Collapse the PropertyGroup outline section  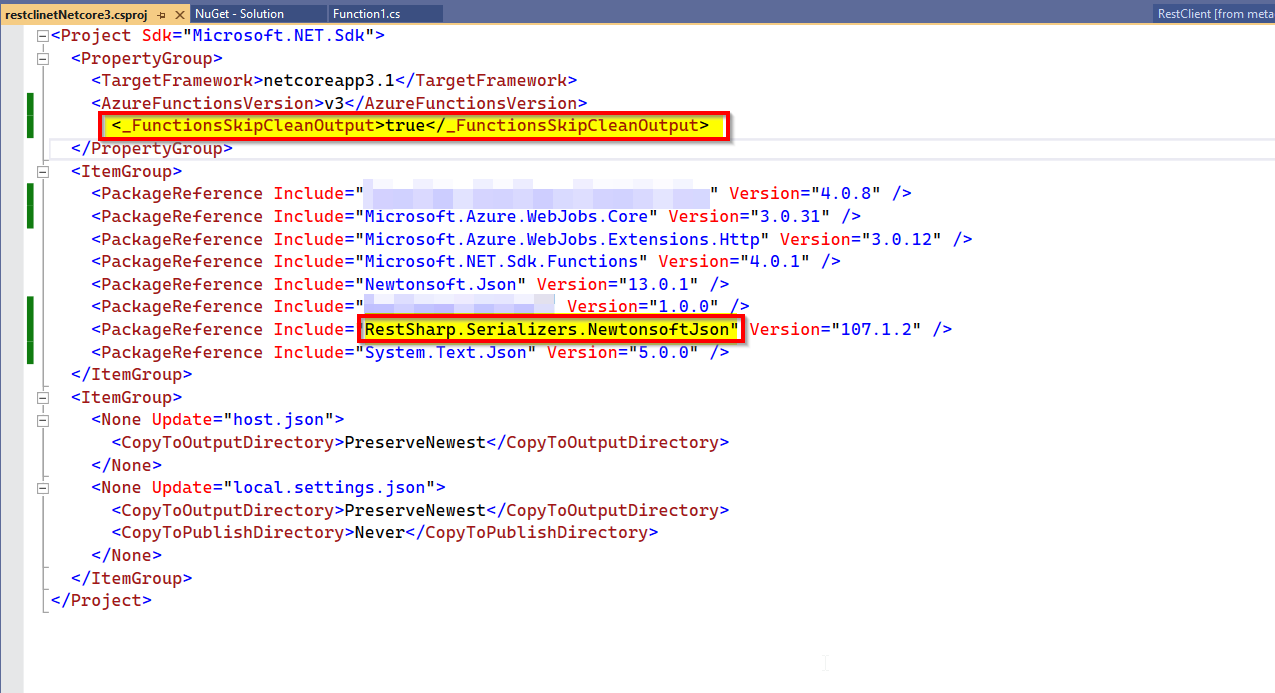(x=41, y=58)
